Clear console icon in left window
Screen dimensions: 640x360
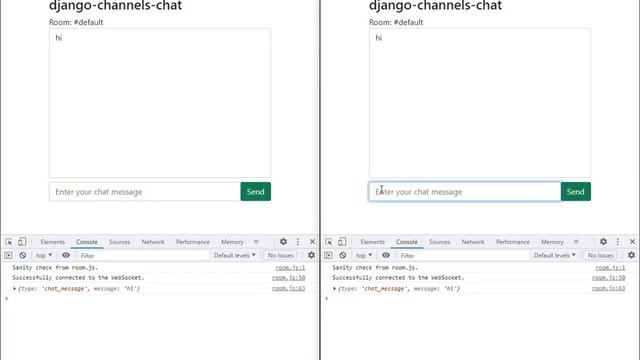pyautogui.click(x=23, y=255)
